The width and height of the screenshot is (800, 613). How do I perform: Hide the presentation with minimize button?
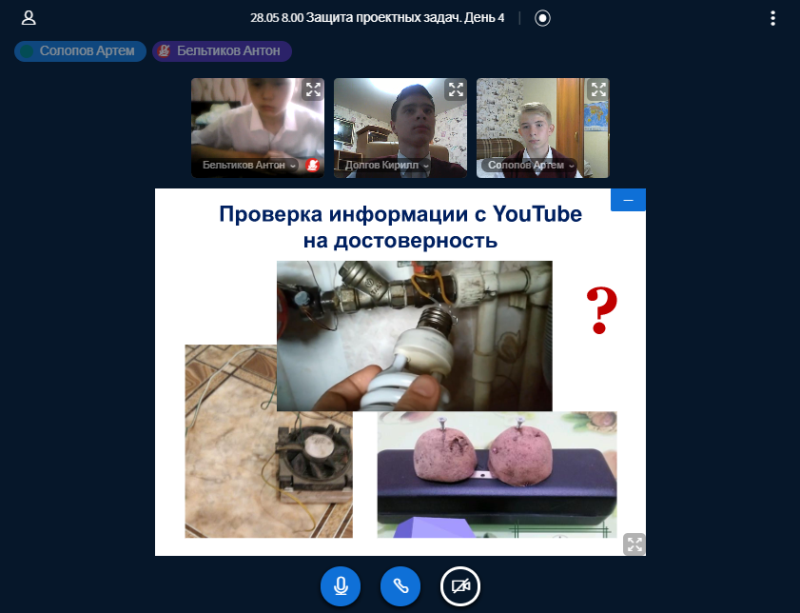click(x=628, y=200)
